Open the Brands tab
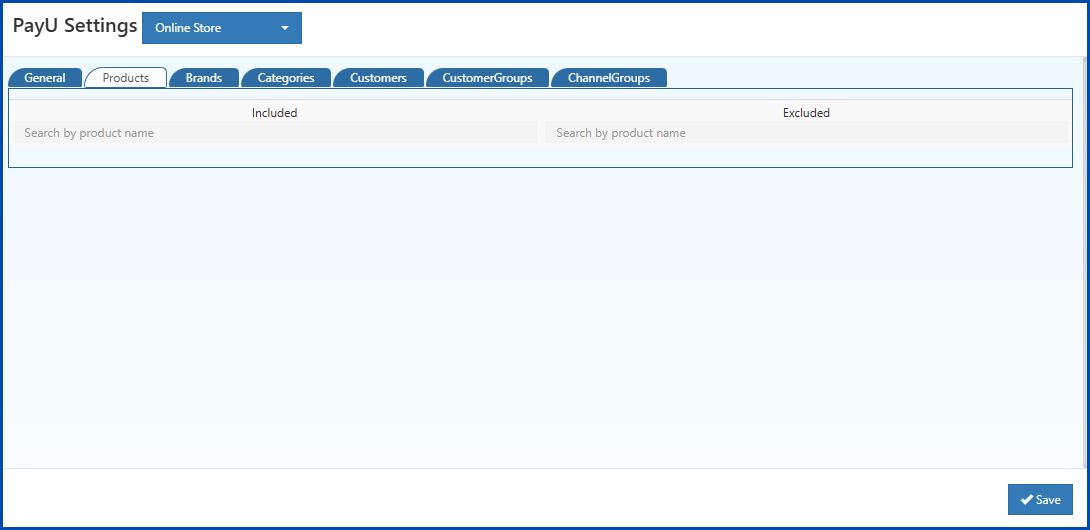The width and height of the screenshot is (1090, 530). [204, 78]
